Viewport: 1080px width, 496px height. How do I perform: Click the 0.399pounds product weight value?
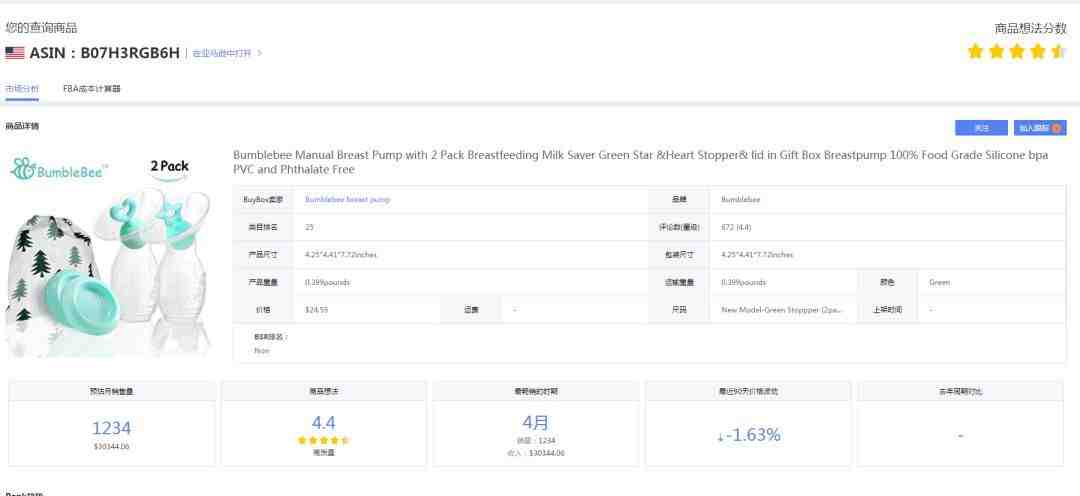pyautogui.click(x=329, y=282)
